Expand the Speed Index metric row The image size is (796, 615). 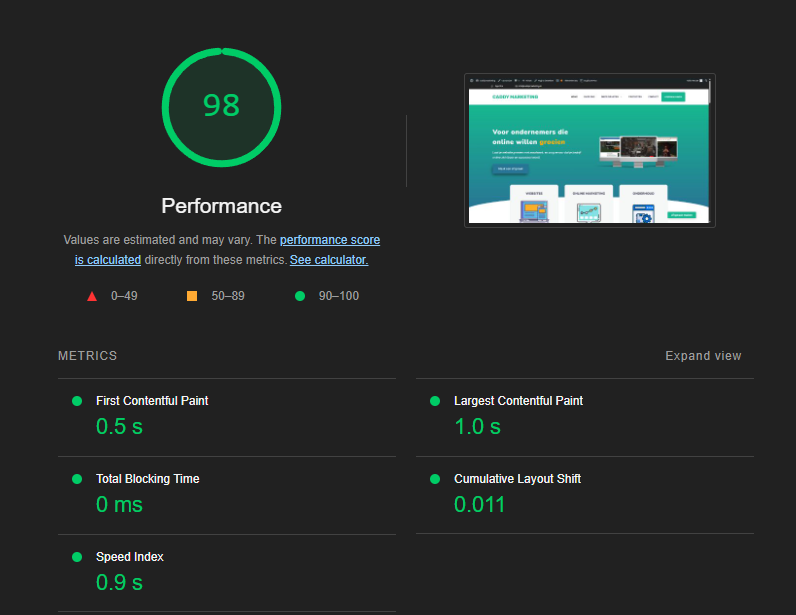[130, 557]
